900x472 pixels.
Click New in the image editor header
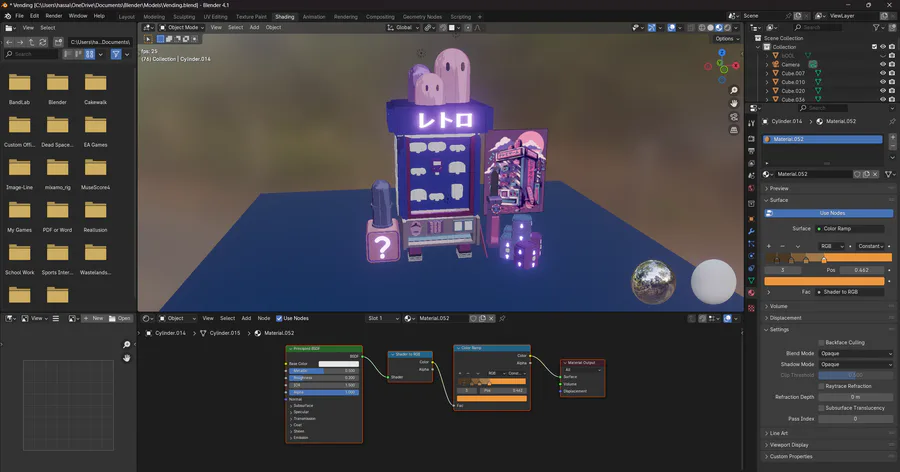click(94, 318)
